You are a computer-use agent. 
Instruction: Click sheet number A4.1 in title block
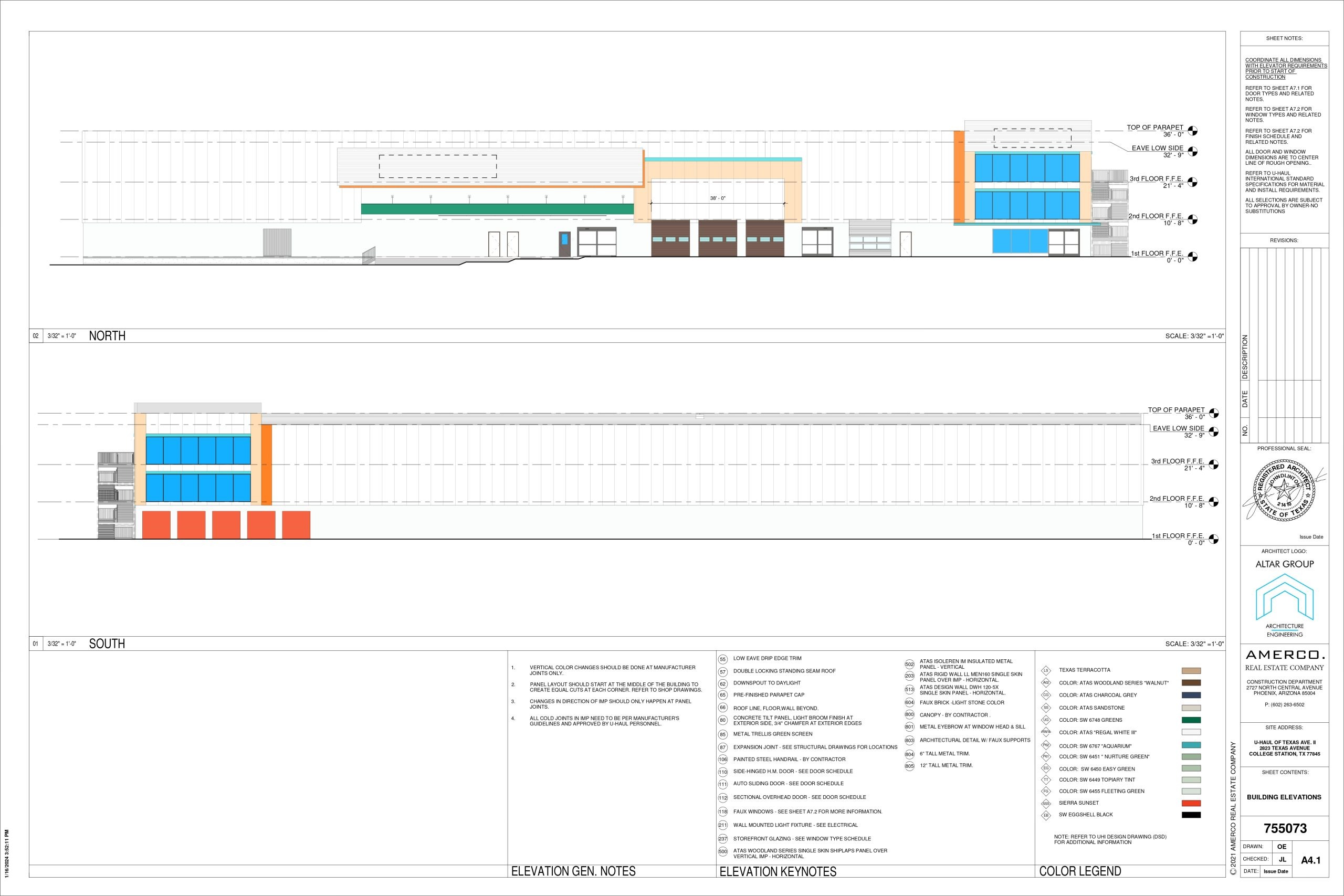coord(1310,860)
